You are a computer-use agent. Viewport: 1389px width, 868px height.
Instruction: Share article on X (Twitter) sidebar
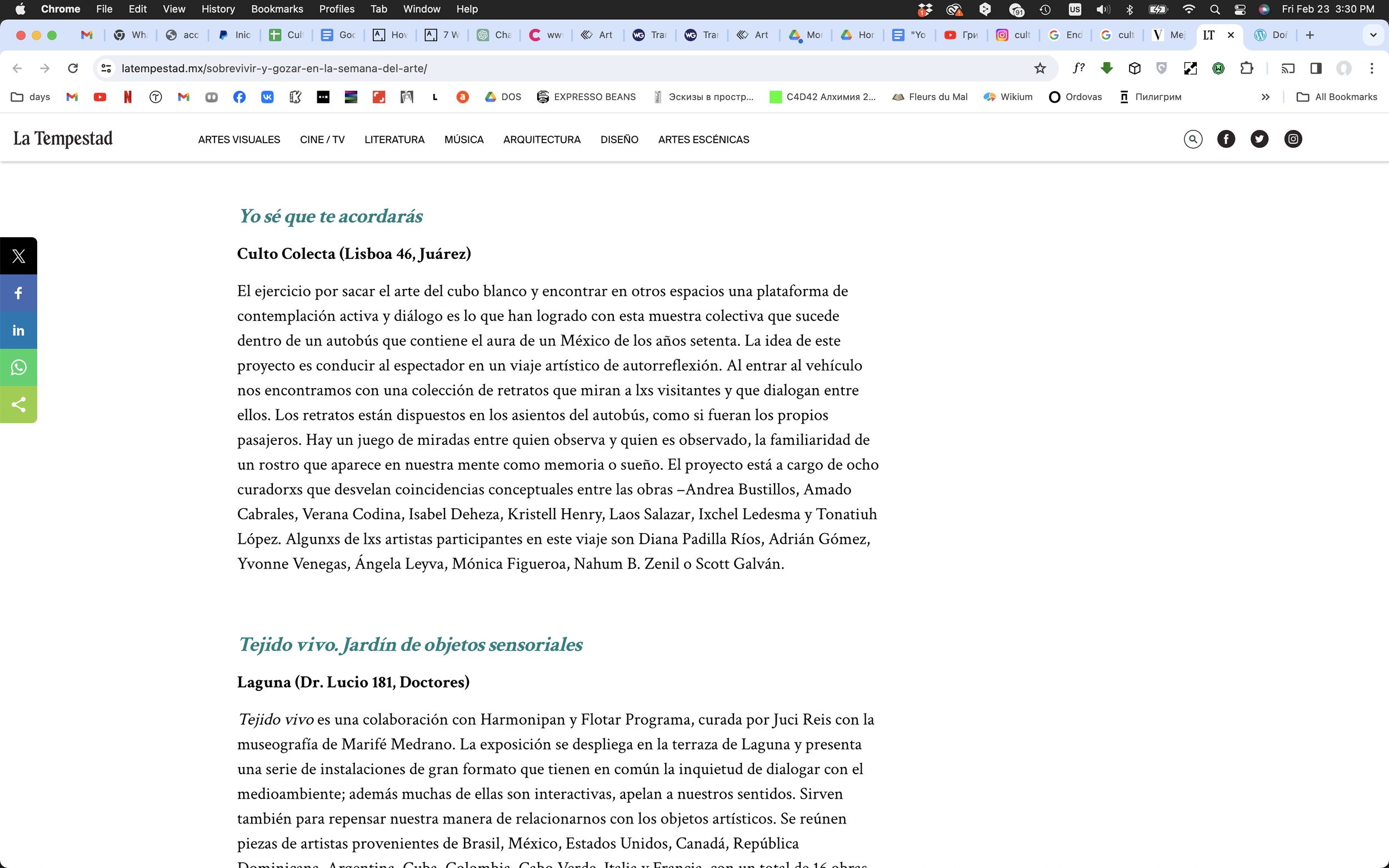18,256
